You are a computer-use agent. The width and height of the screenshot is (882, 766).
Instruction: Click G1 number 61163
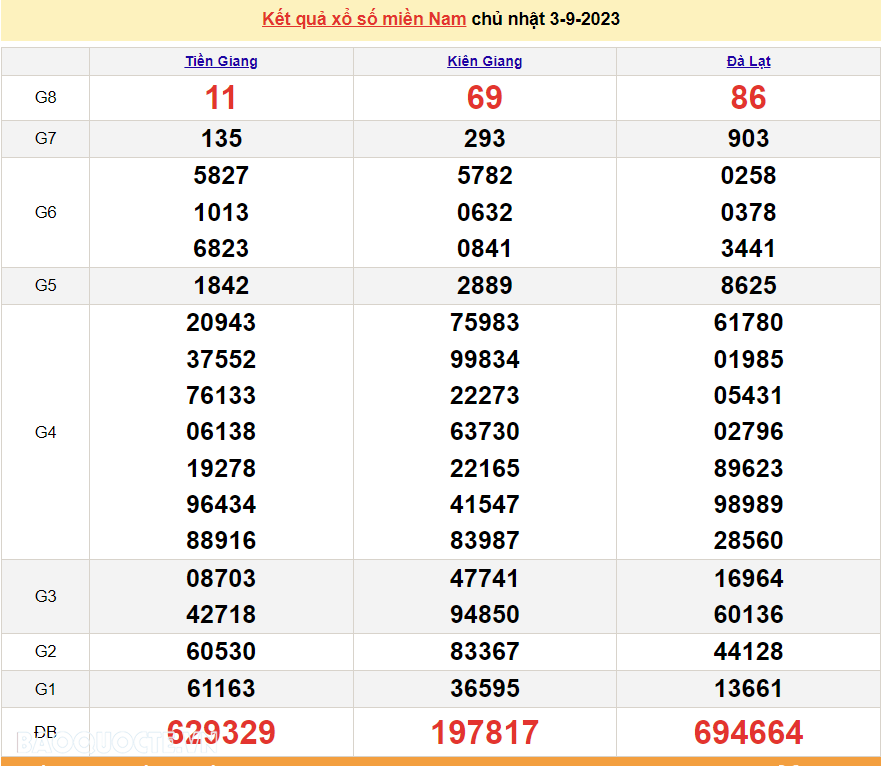221,689
